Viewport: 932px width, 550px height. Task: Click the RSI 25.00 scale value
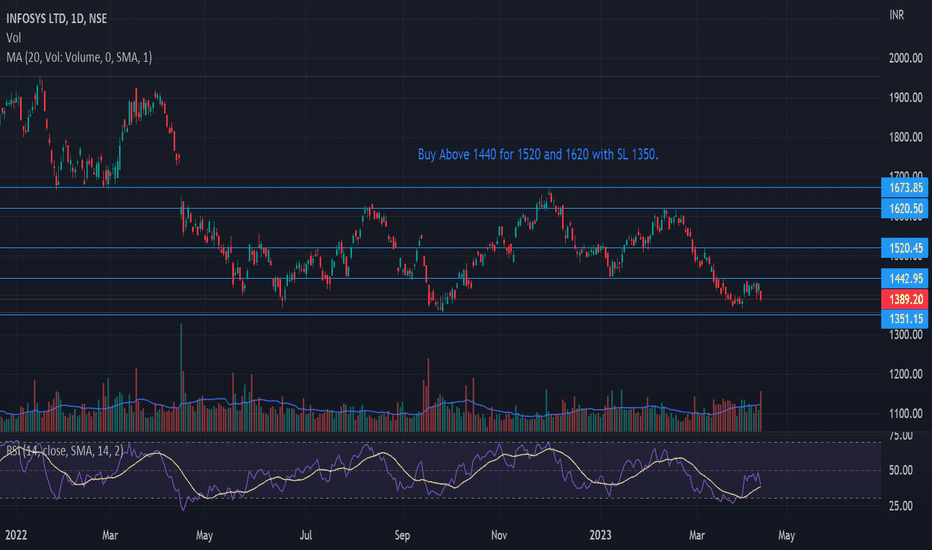coord(900,506)
